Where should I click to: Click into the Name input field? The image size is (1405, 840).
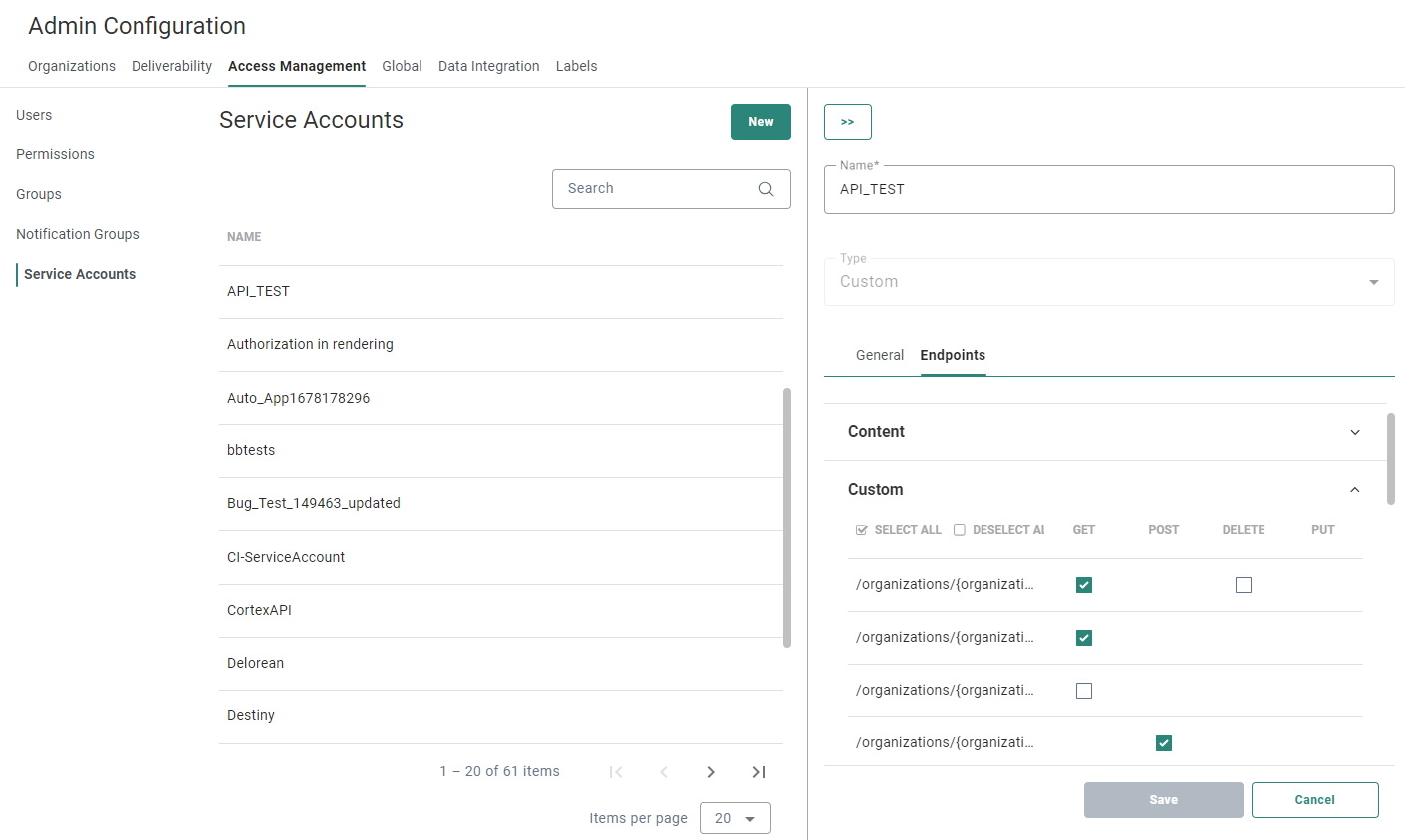(x=1108, y=189)
